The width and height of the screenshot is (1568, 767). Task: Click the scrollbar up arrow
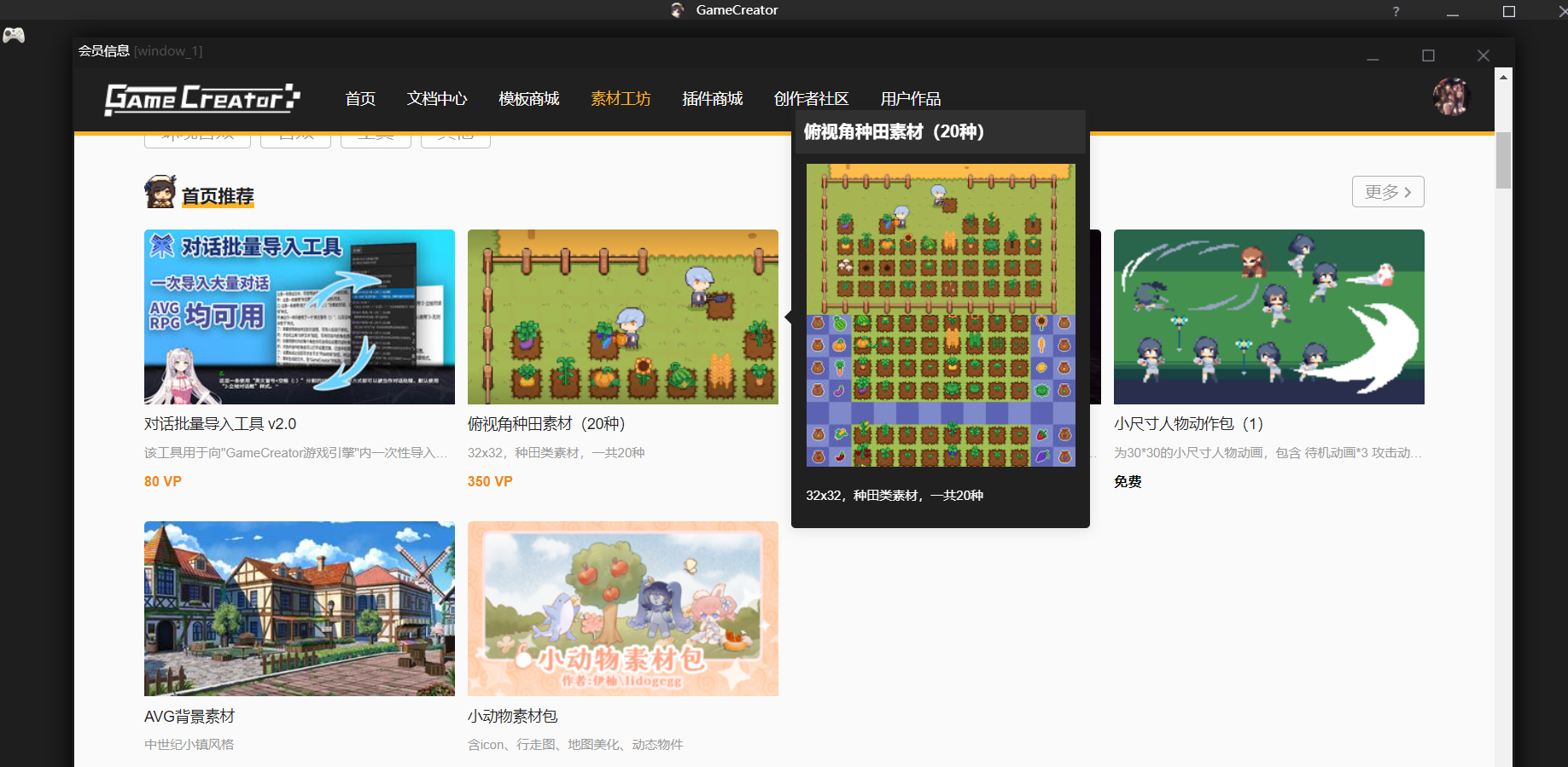tap(1503, 77)
